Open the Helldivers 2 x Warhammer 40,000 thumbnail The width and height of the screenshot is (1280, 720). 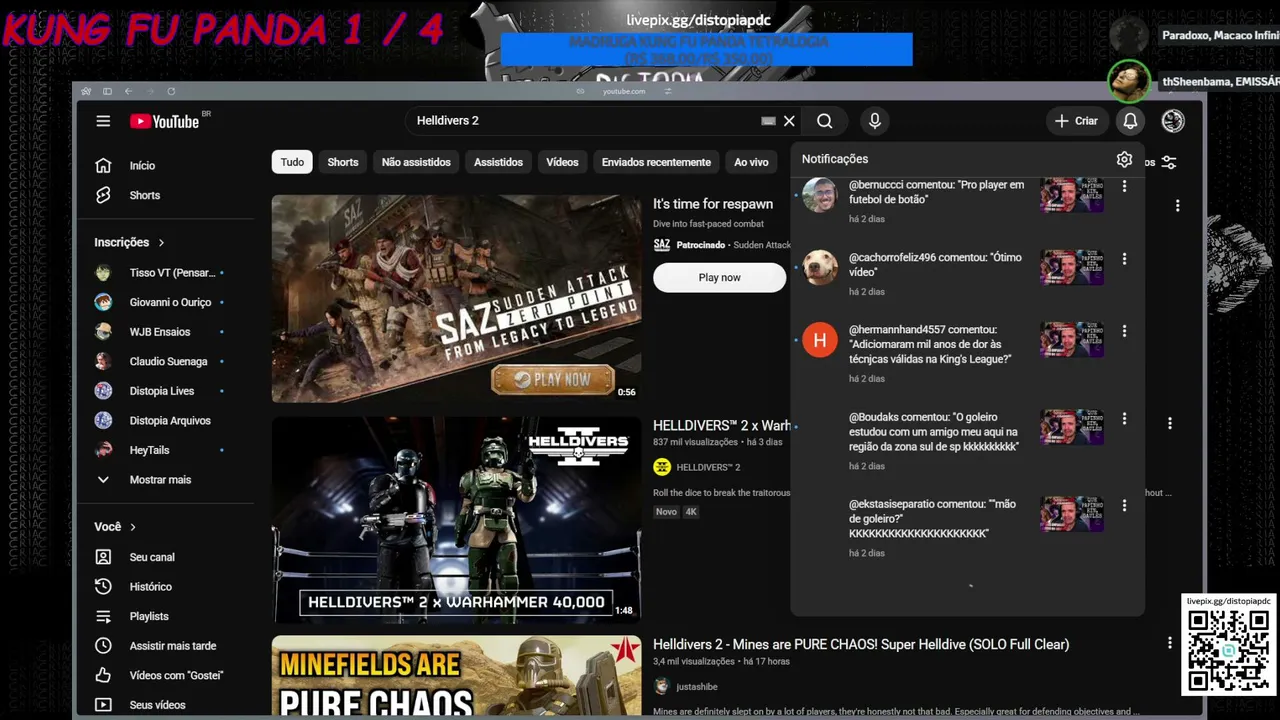tap(456, 520)
